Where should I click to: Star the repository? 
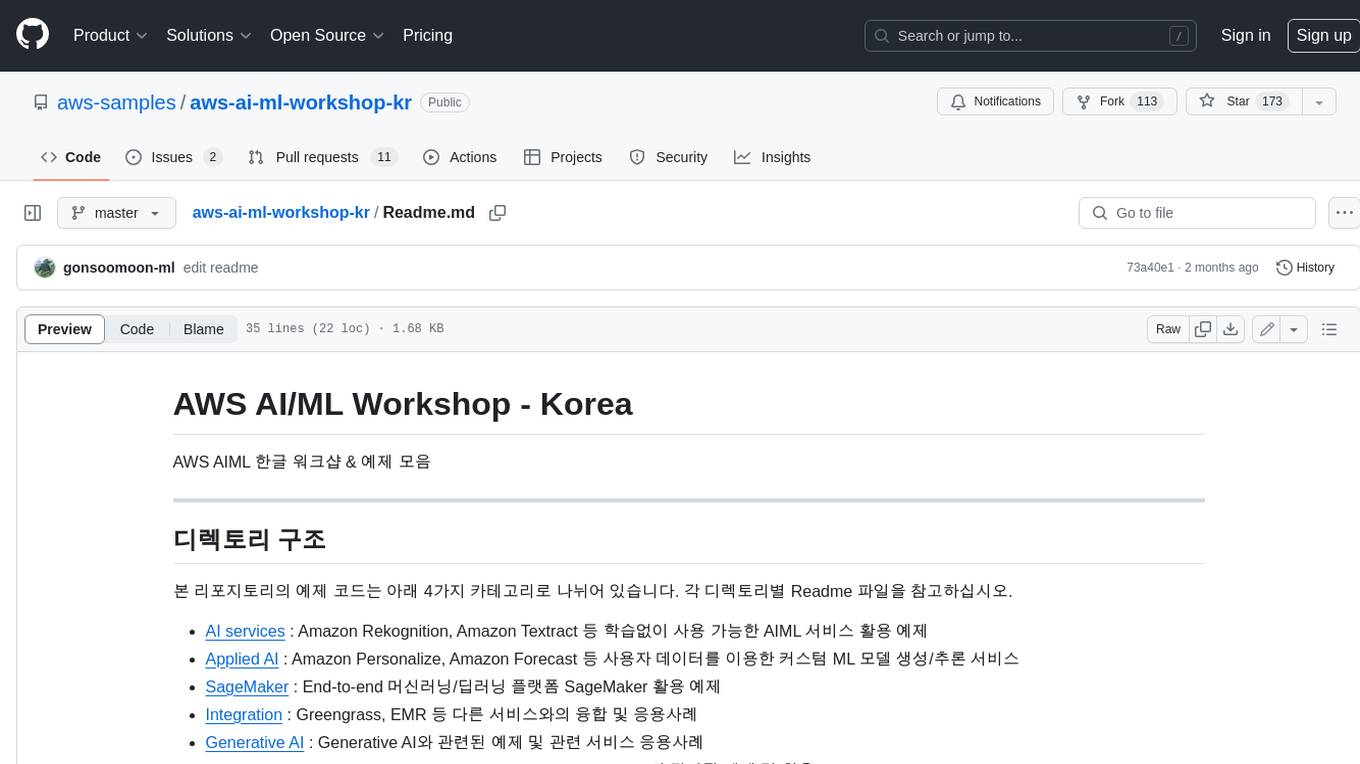coord(1243,102)
